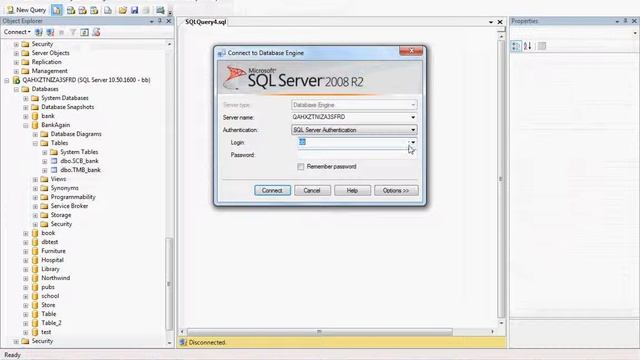Select the pubs database icon
The height and width of the screenshot is (360, 640).
pos(35,287)
